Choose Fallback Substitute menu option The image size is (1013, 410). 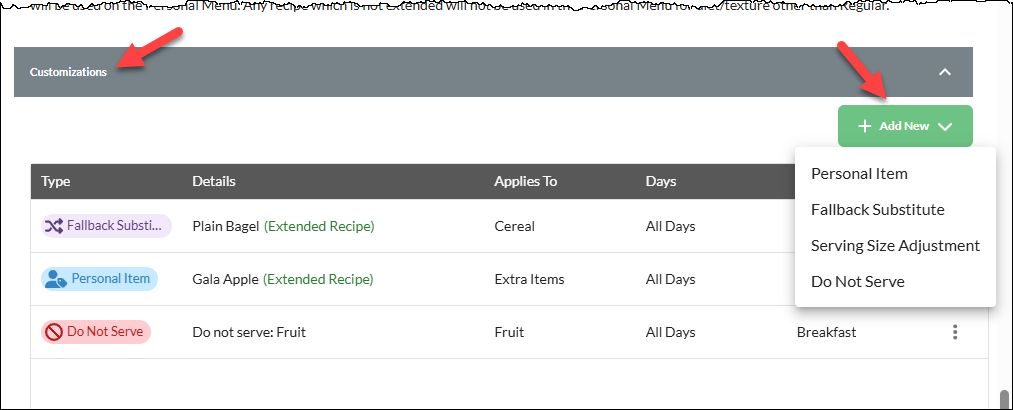pos(877,210)
